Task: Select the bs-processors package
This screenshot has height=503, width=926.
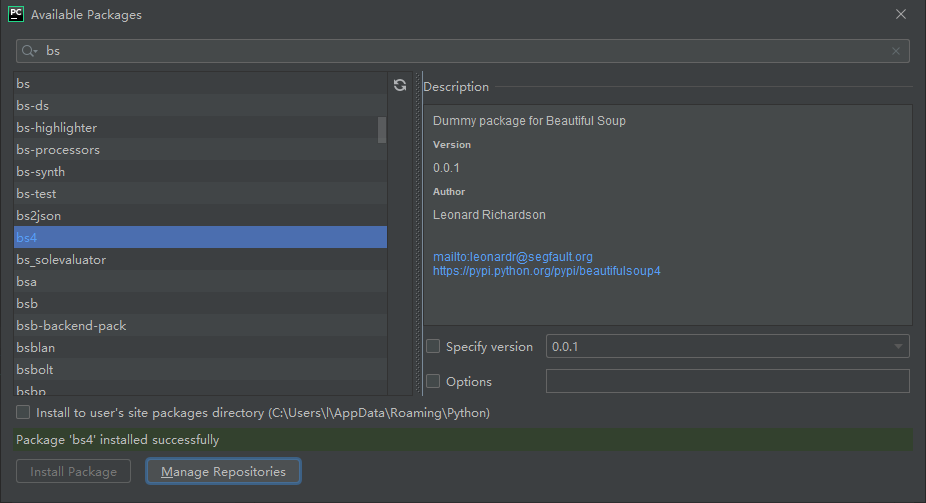Action: pyautogui.click(x=200, y=150)
